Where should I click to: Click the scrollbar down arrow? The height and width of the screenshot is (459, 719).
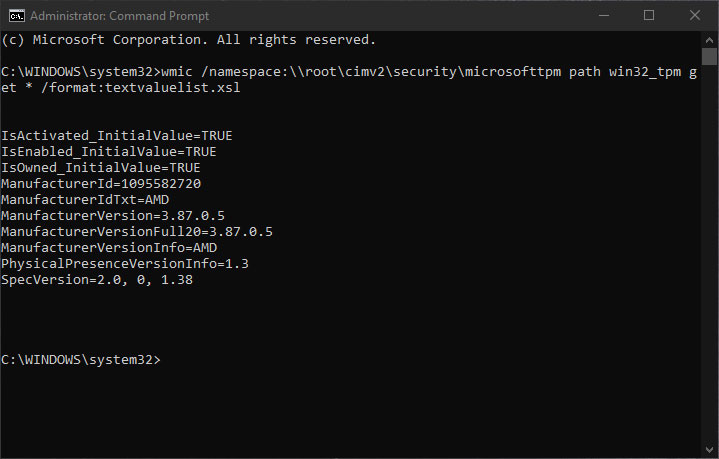coord(709,449)
